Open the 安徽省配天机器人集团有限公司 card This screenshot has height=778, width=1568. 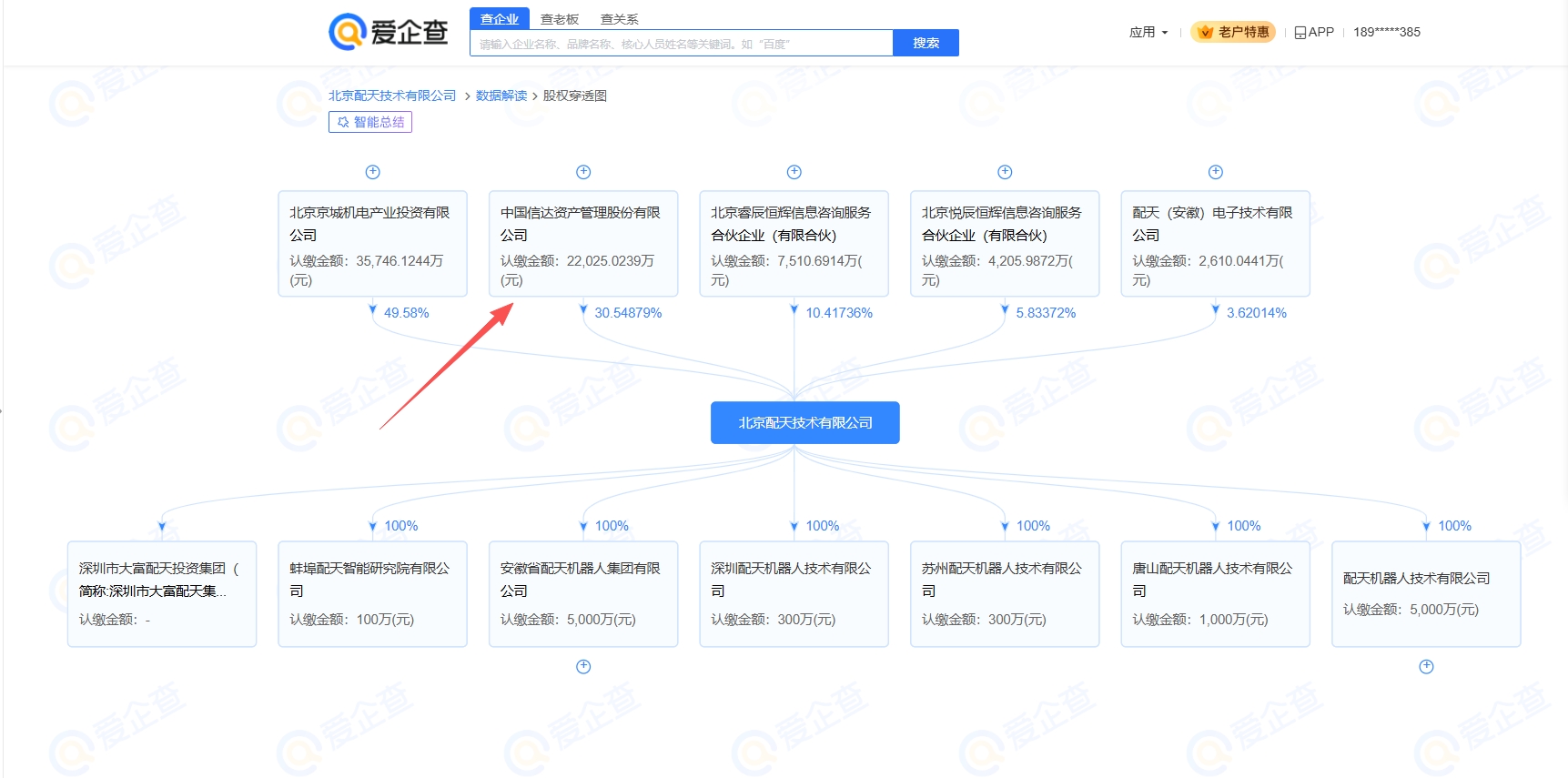pos(583,594)
